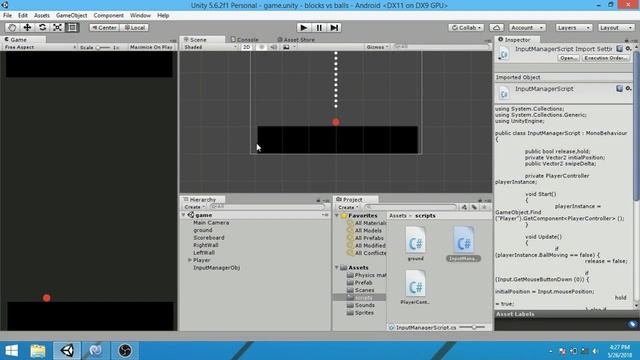Image resolution: width=640 pixels, height=360 pixels.
Task: Open the Sounds folder
Action: click(361, 305)
